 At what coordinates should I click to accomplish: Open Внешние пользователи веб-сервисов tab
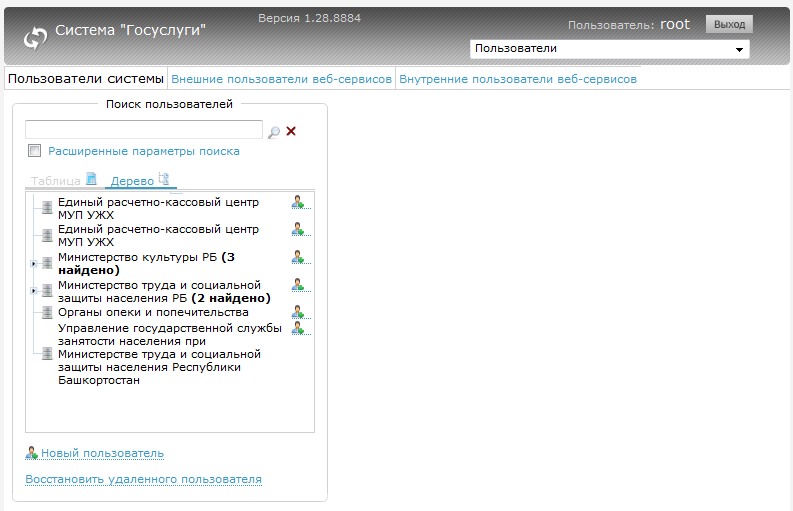pyautogui.click(x=281, y=79)
